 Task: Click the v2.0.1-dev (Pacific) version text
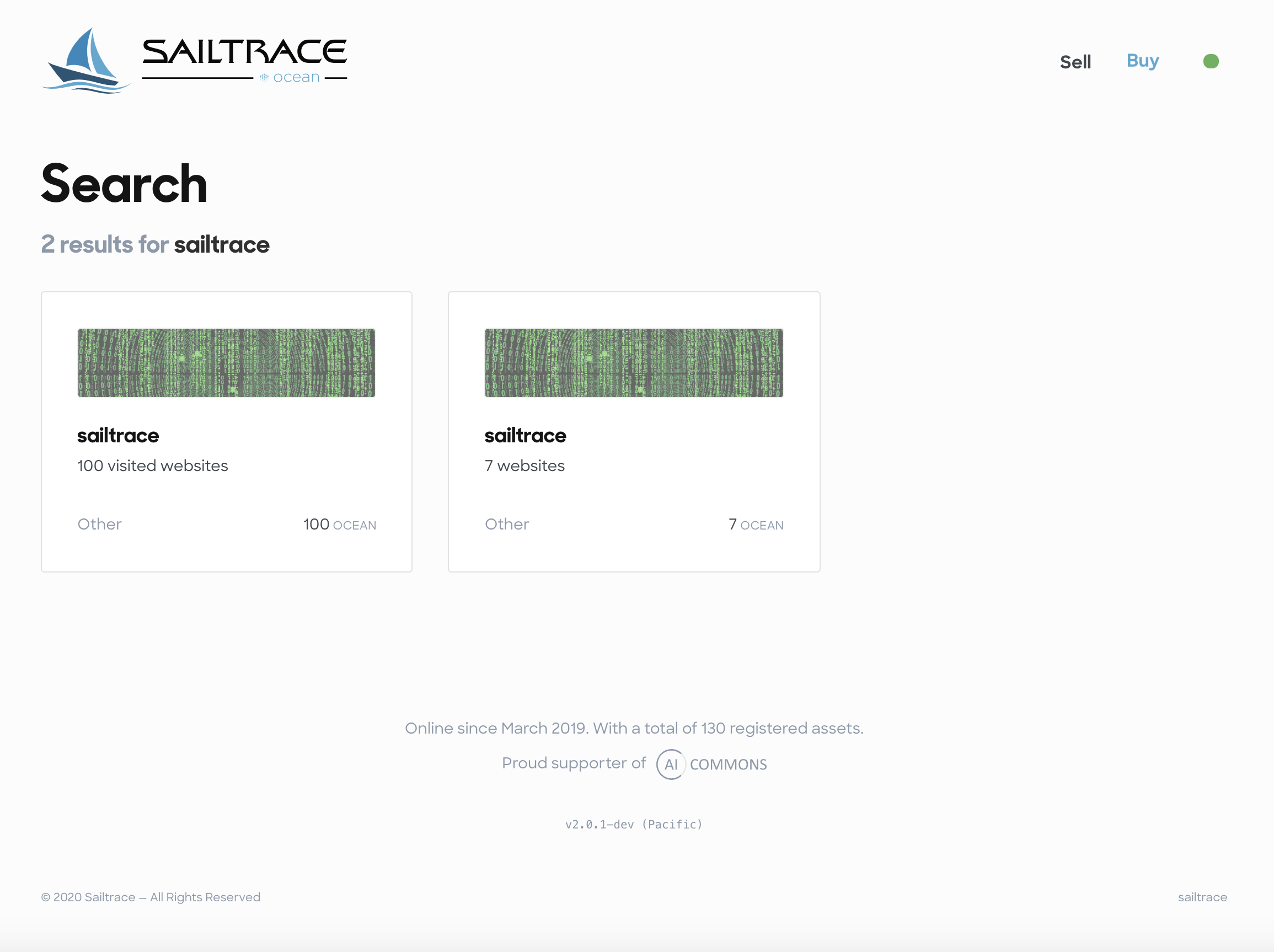tap(634, 824)
